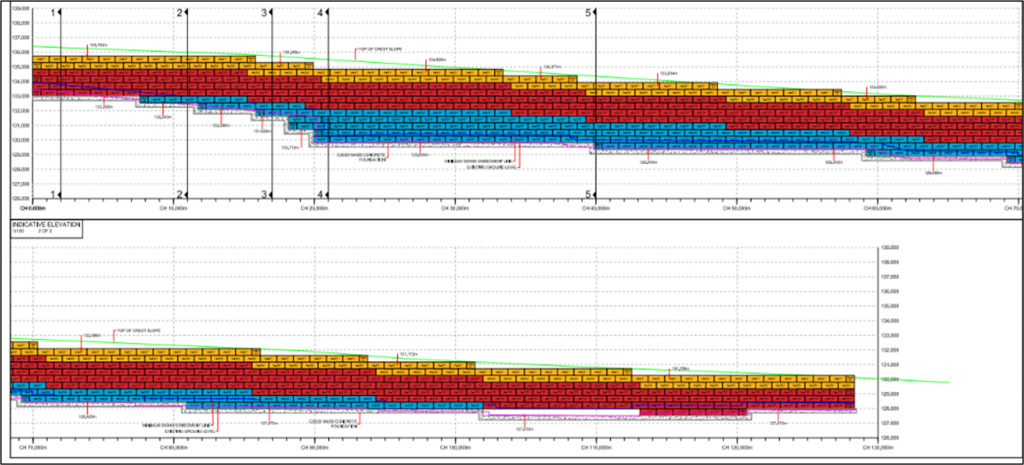Click section marker 3 at bottom
Image resolution: width=1024 pixels, height=465 pixels.
pyautogui.click(x=265, y=194)
